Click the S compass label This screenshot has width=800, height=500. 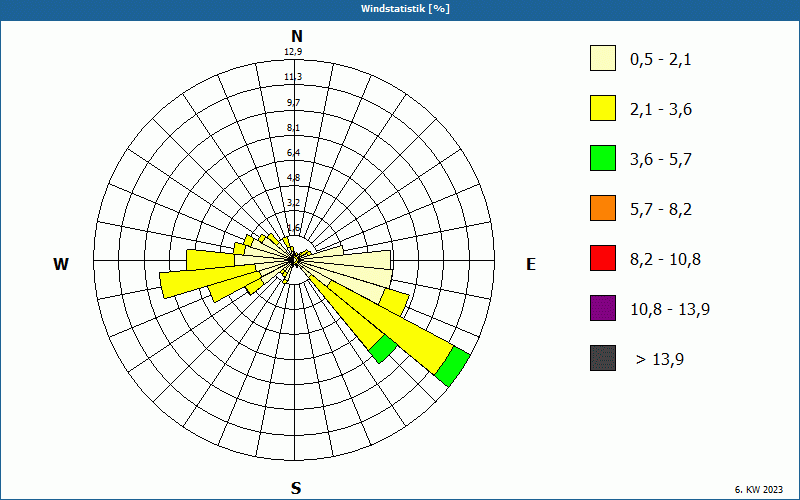296,488
